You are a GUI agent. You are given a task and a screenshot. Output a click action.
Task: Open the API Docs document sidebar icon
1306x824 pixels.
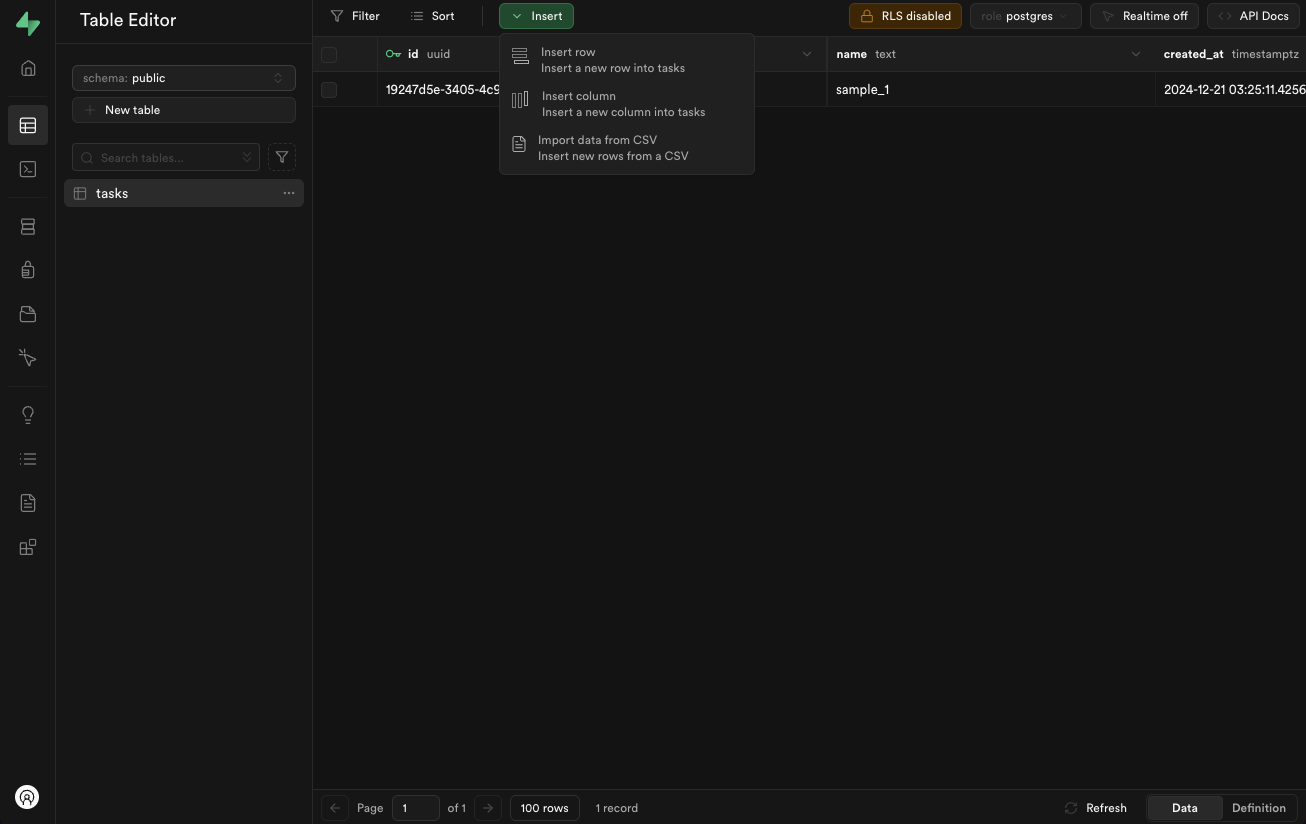pyautogui.click(x=28, y=503)
